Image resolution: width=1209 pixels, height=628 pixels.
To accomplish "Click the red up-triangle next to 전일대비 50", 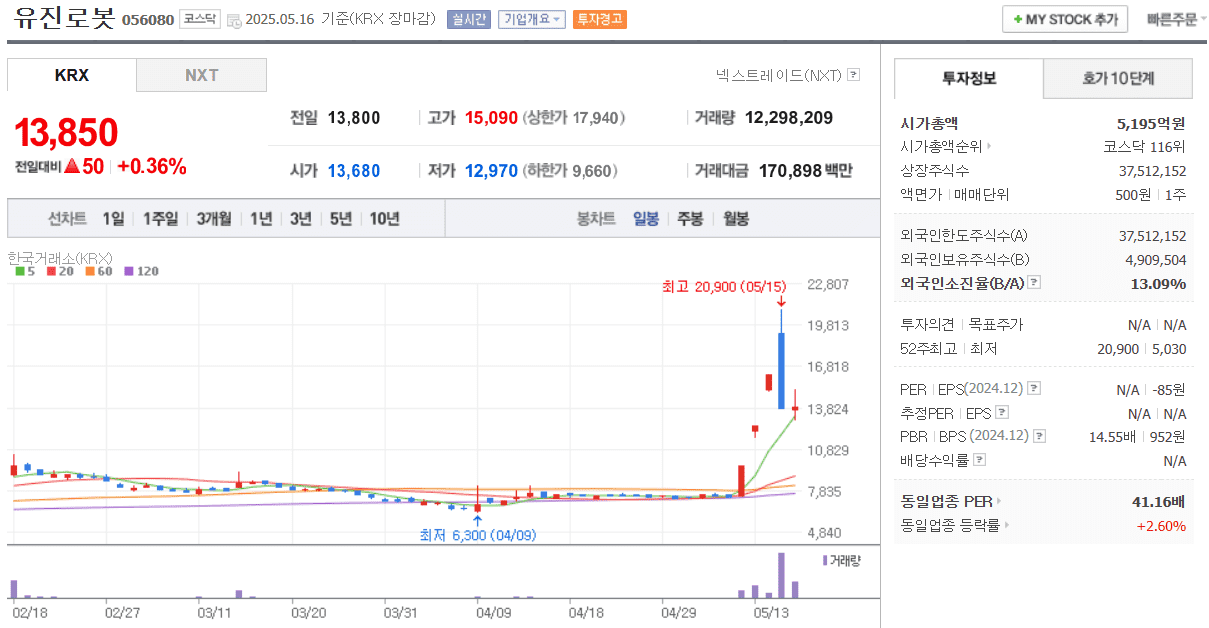I will [72, 167].
